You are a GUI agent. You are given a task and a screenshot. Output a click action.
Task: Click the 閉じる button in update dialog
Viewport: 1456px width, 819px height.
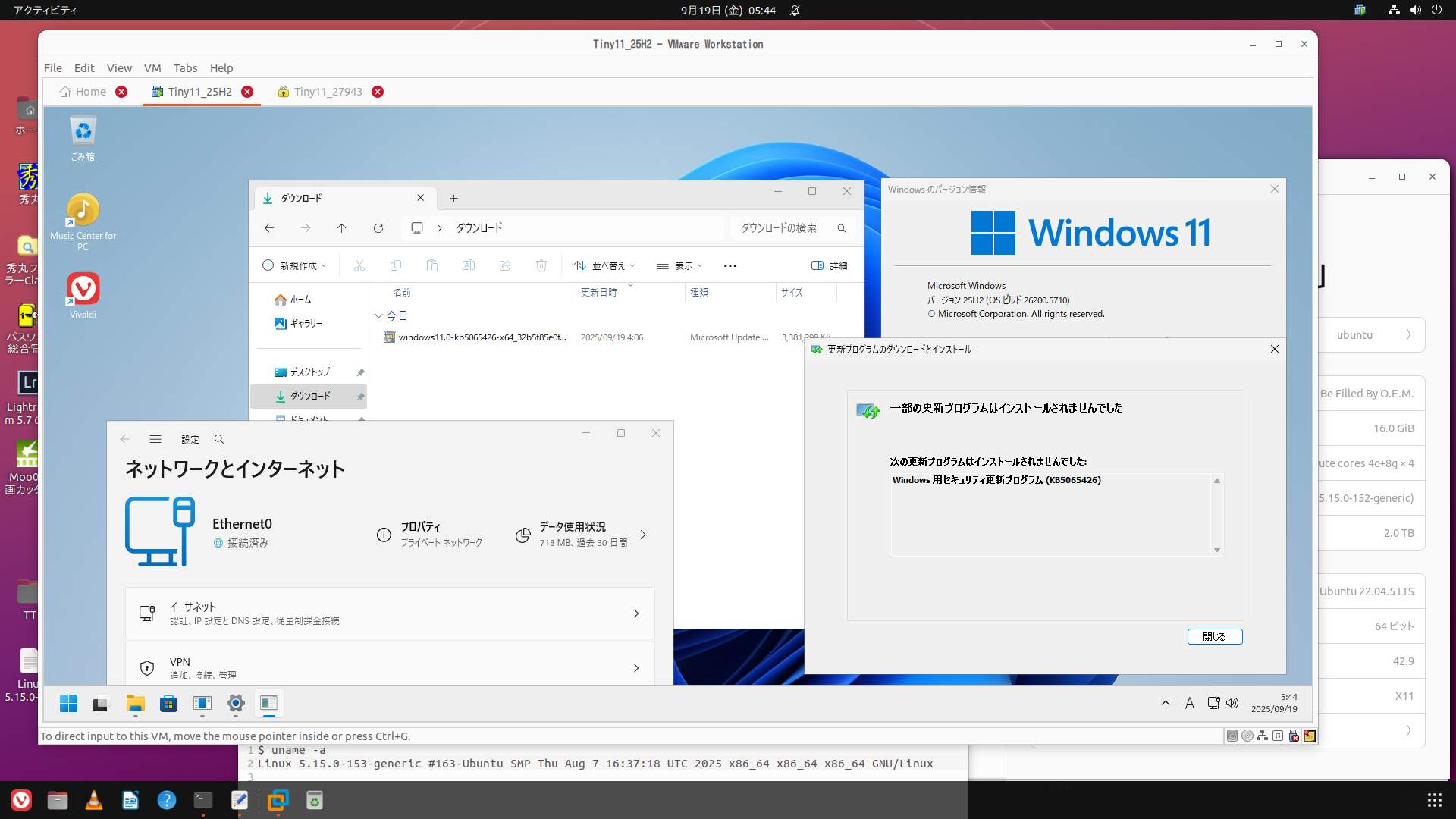point(1214,637)
